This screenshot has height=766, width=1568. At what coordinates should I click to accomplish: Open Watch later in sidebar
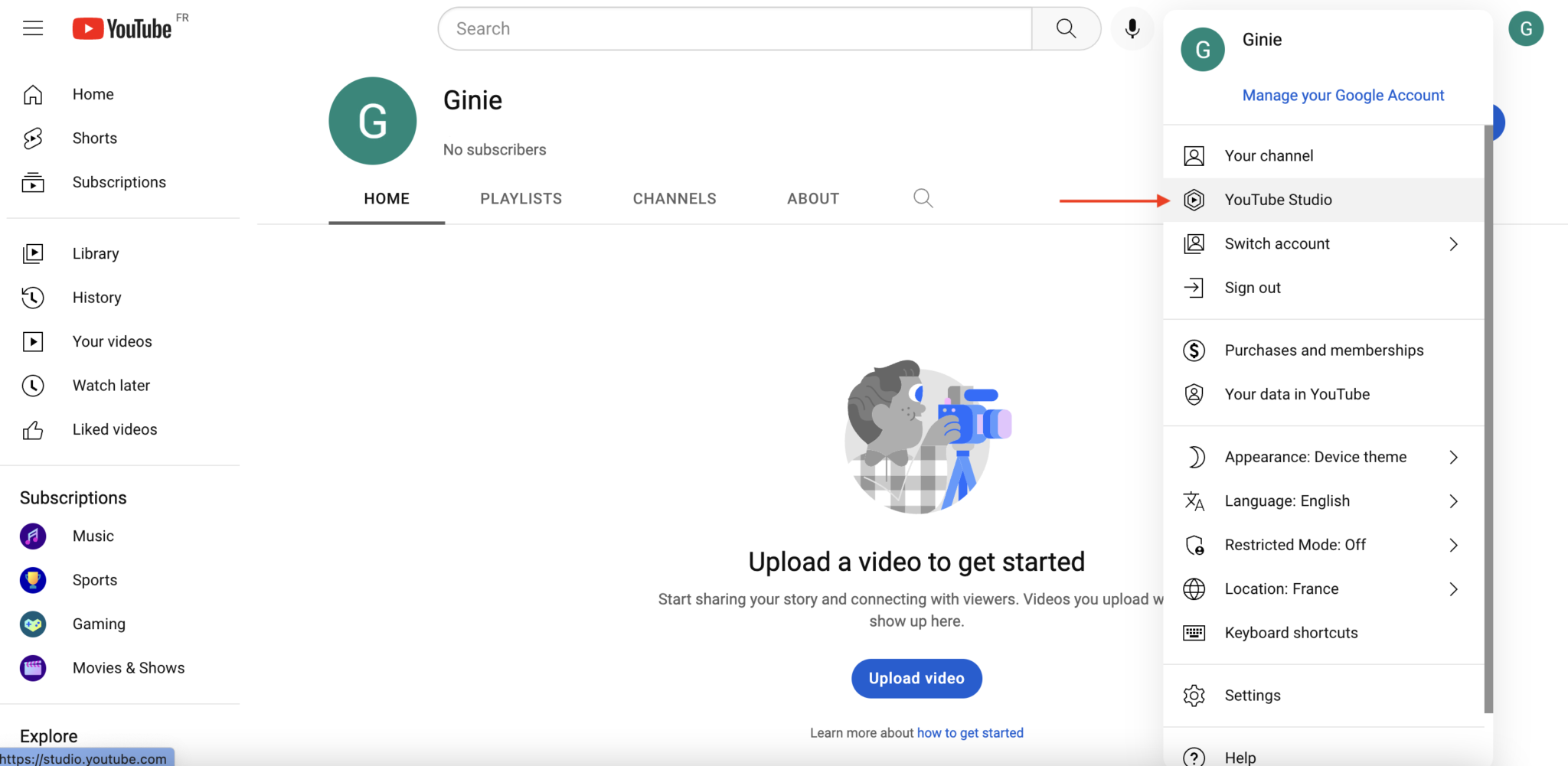point(111,386)
